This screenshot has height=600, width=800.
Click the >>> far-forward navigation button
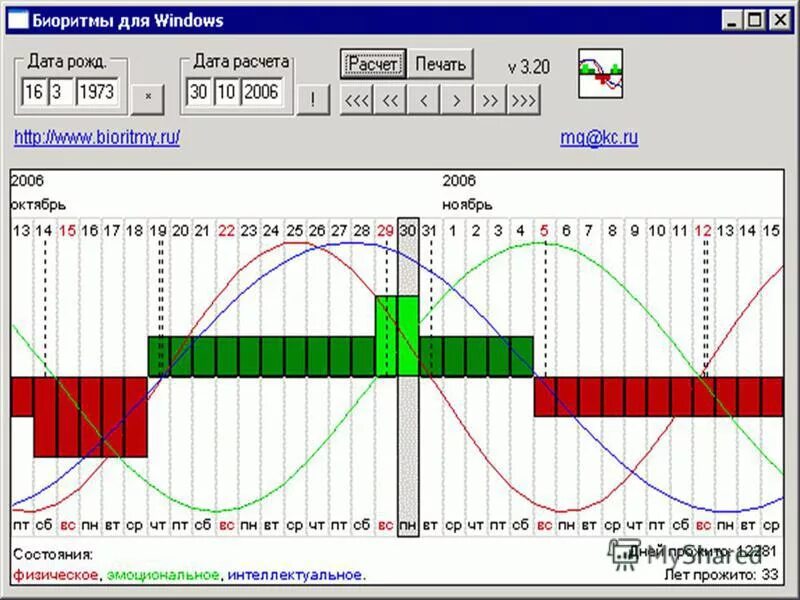[523, 100]
